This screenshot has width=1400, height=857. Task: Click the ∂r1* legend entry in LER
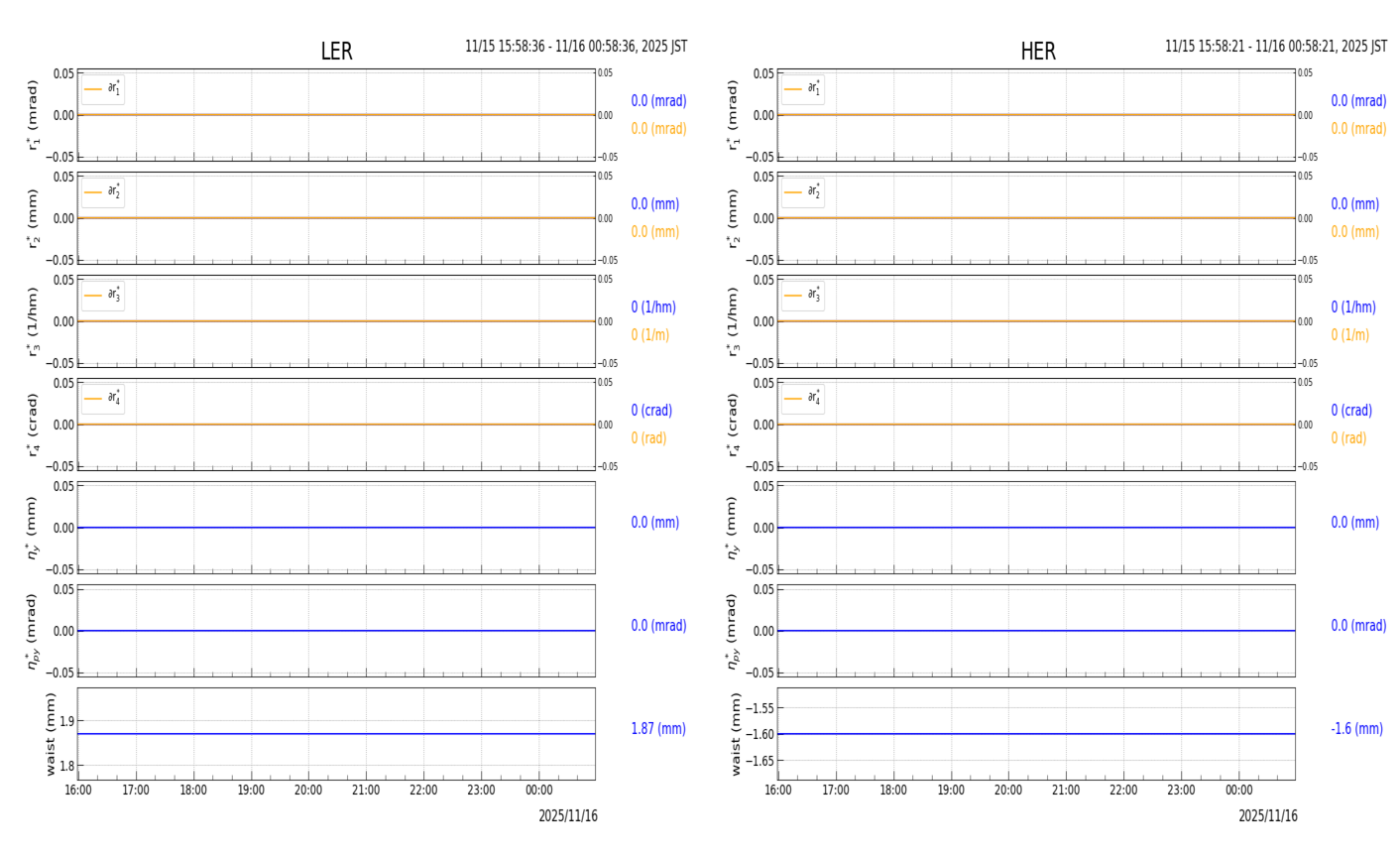[x=103, y=89]
